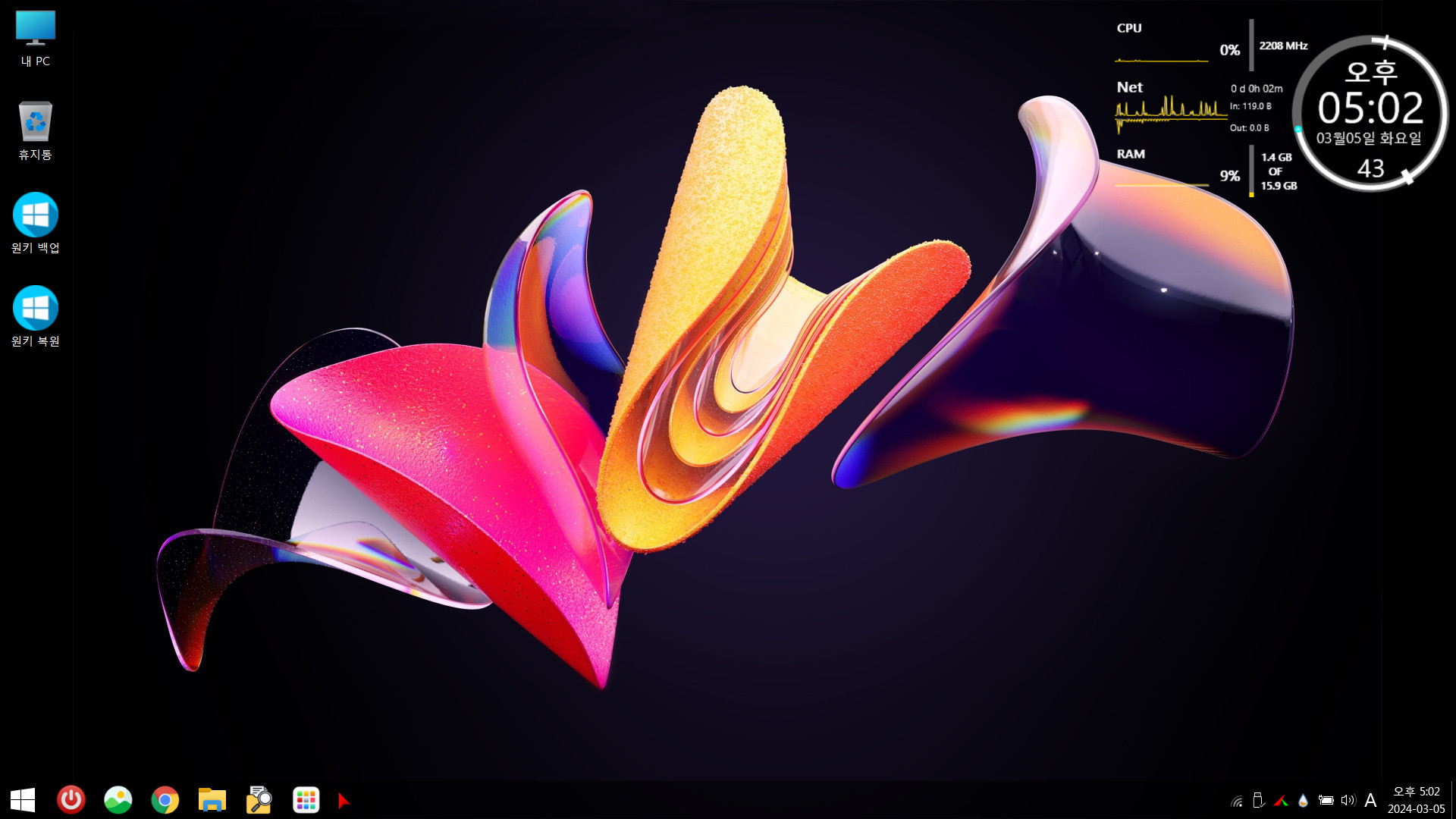Image resolution: width=1456 pixels, height=819 pixels.
Task: Click the RAM 9% value
Action: click(1230, 176)
